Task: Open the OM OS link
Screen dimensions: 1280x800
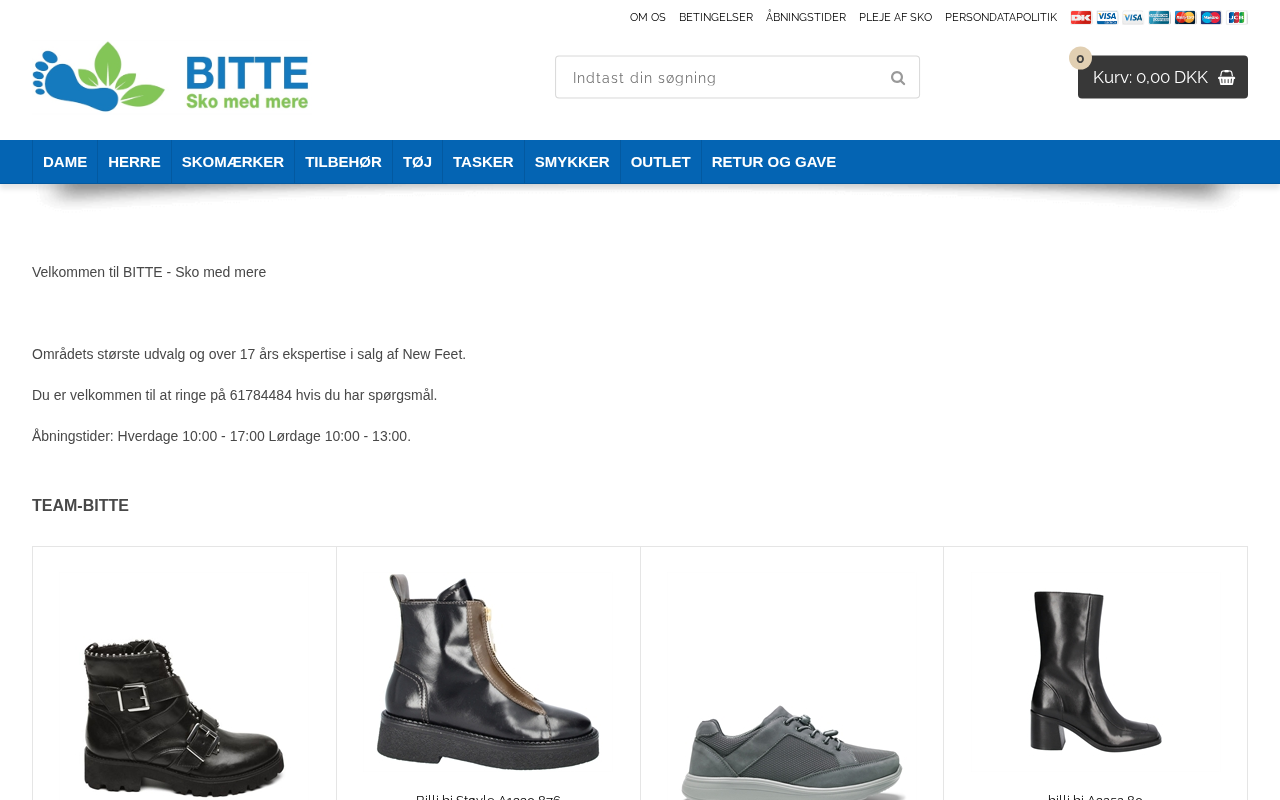Action: (648, 17)
